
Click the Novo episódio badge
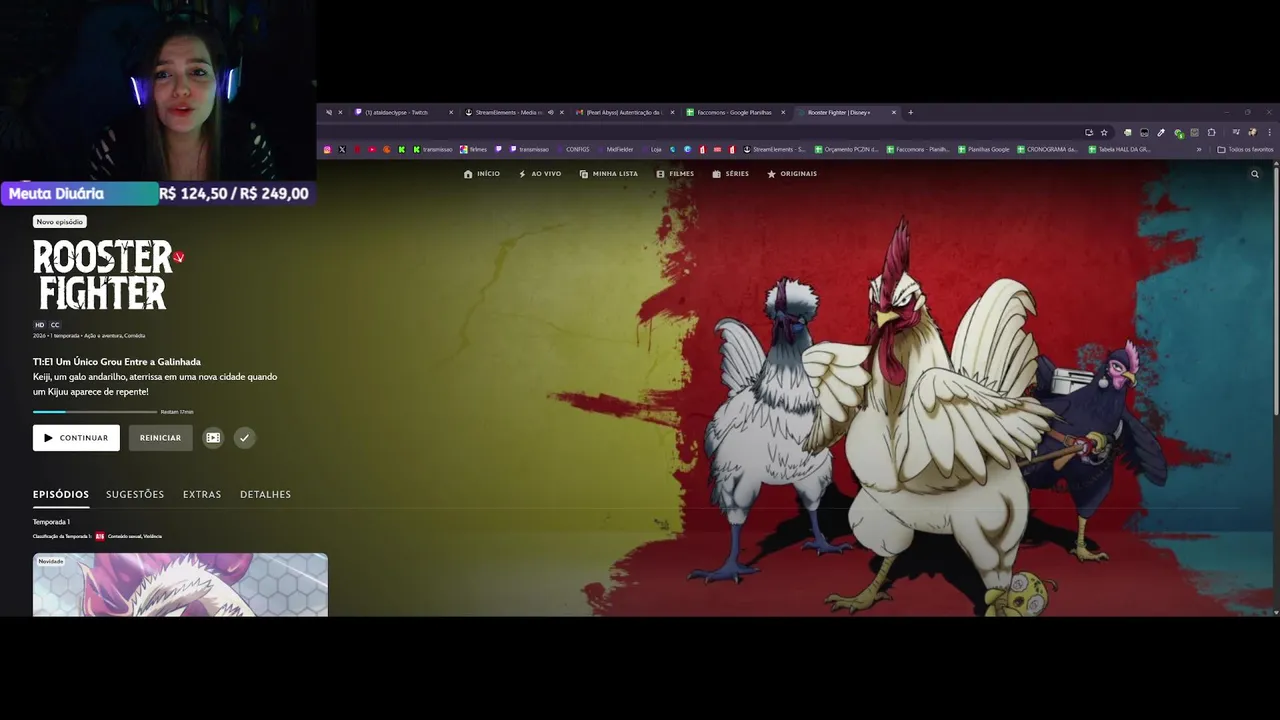pos(60,222)
